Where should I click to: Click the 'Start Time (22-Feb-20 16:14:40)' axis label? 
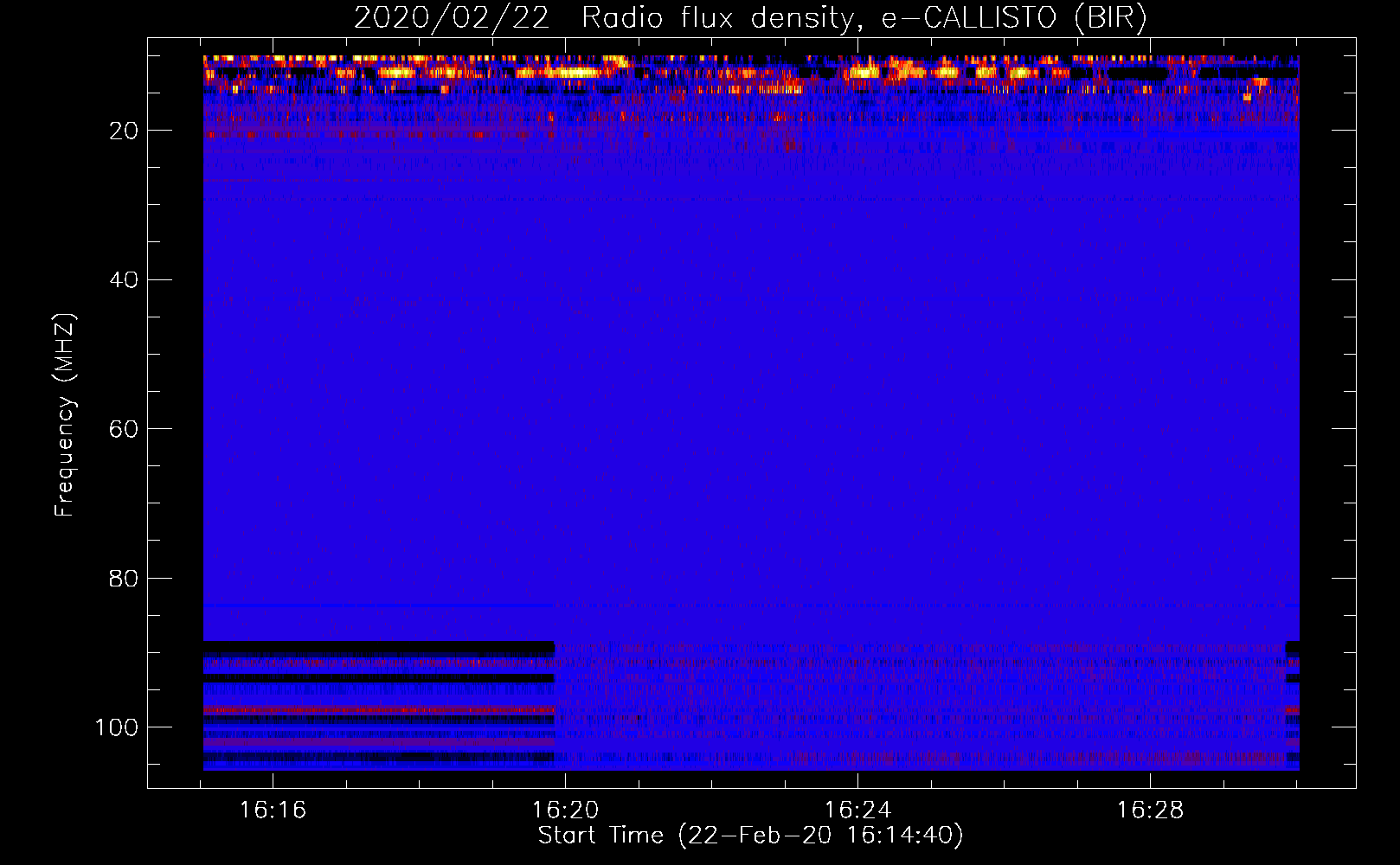pos(750,836)
